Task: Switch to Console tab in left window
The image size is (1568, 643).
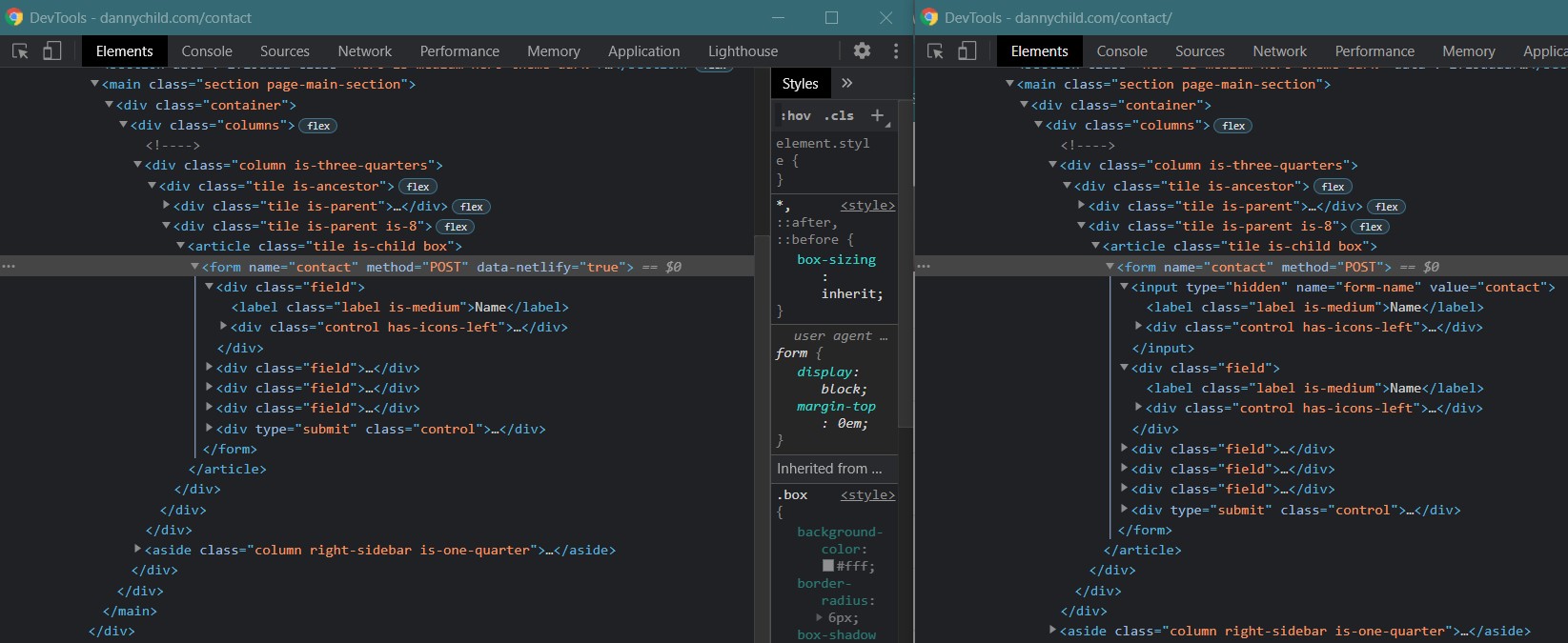Action: (x=207, y=51)
